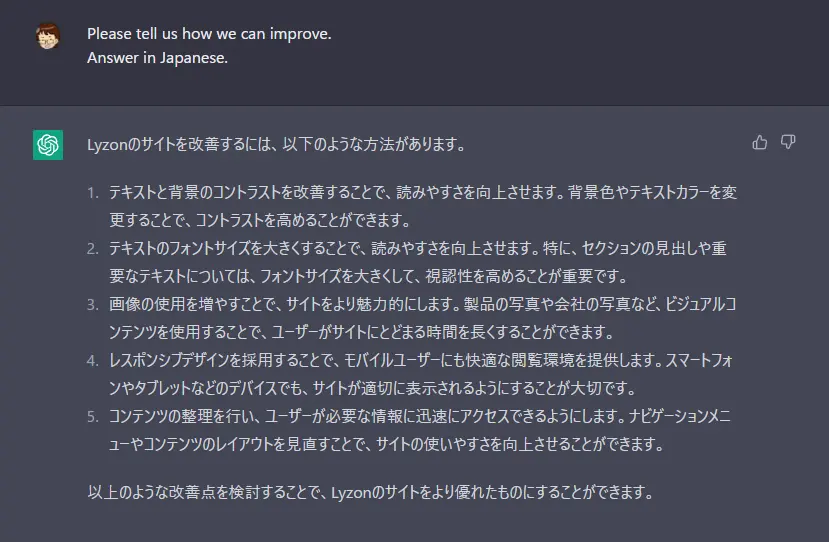Click the "5." list number marker
The image size is (829, 542).
pos(93,417)
